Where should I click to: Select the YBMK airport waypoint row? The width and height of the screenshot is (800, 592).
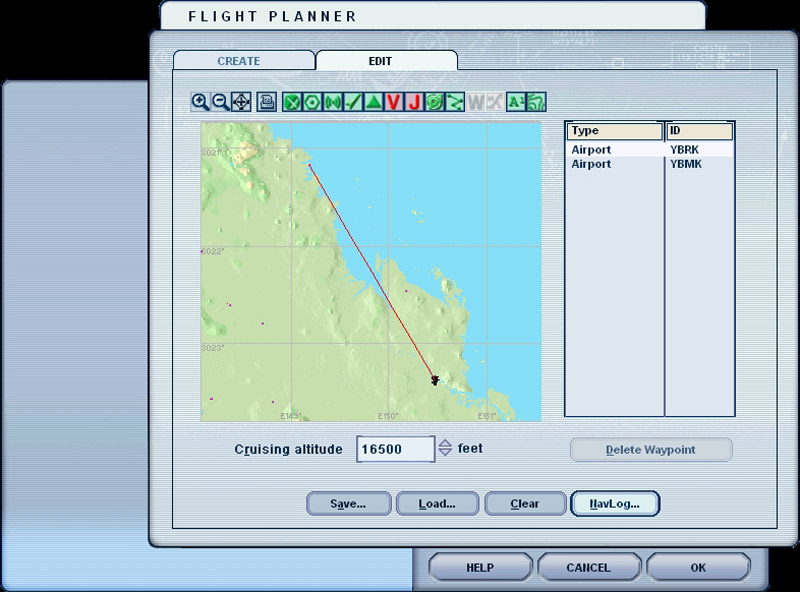coord(650,164)
